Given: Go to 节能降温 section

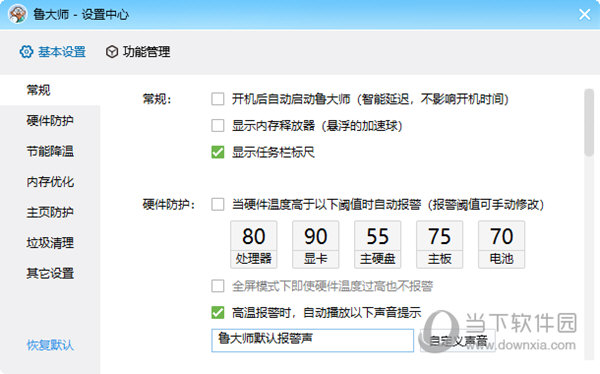Looking at the screenshot, I should 50,151.
